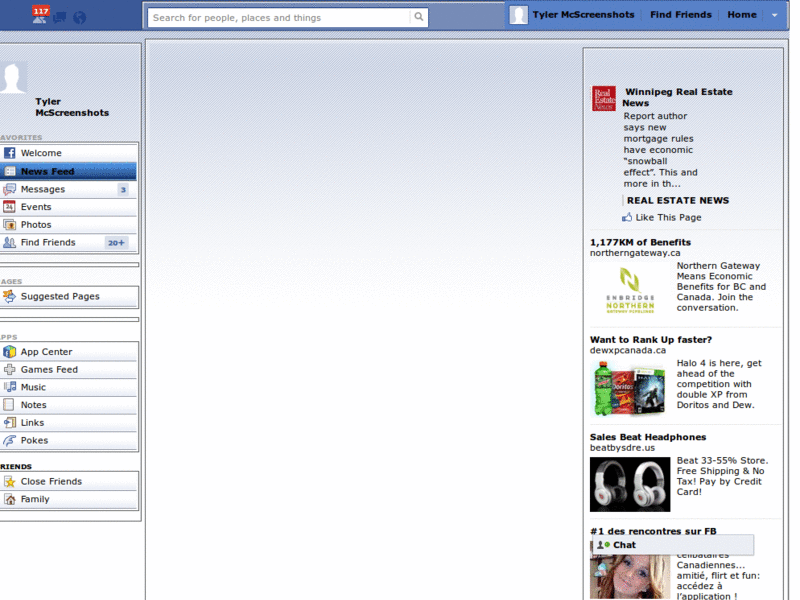The image size is (800, 600).
Task: Switch to the Home tab
Action: tap(741, 15)
